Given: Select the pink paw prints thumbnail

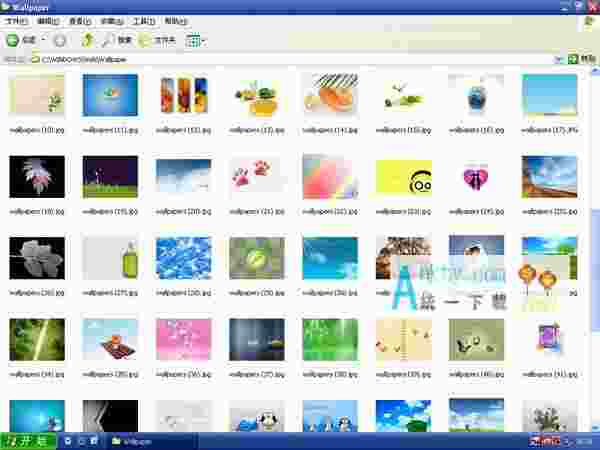Looking at the screenshot, I should 257,175.
